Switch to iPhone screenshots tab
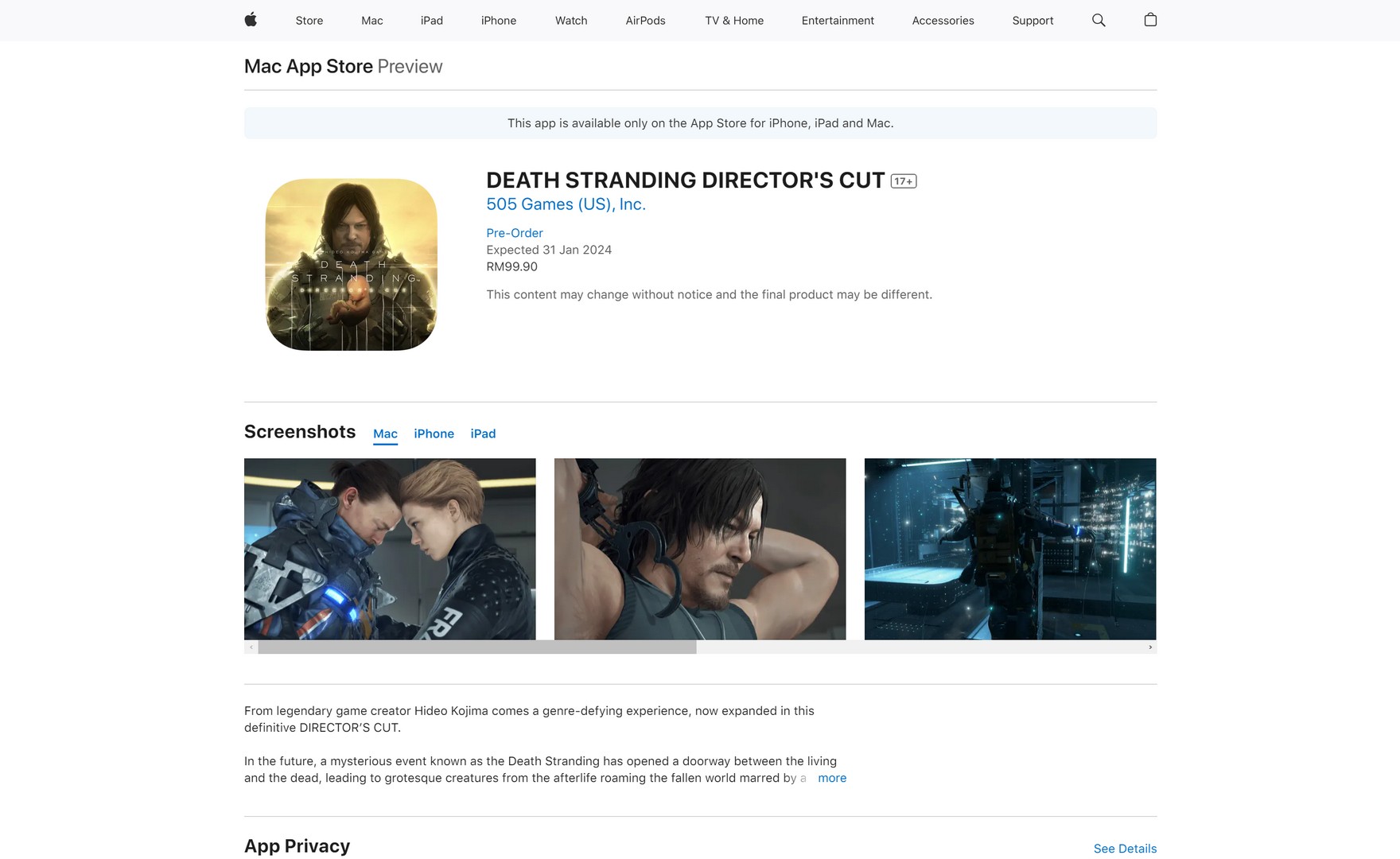The width and height of the screenshot is (1400, 859). coord(434,433)
